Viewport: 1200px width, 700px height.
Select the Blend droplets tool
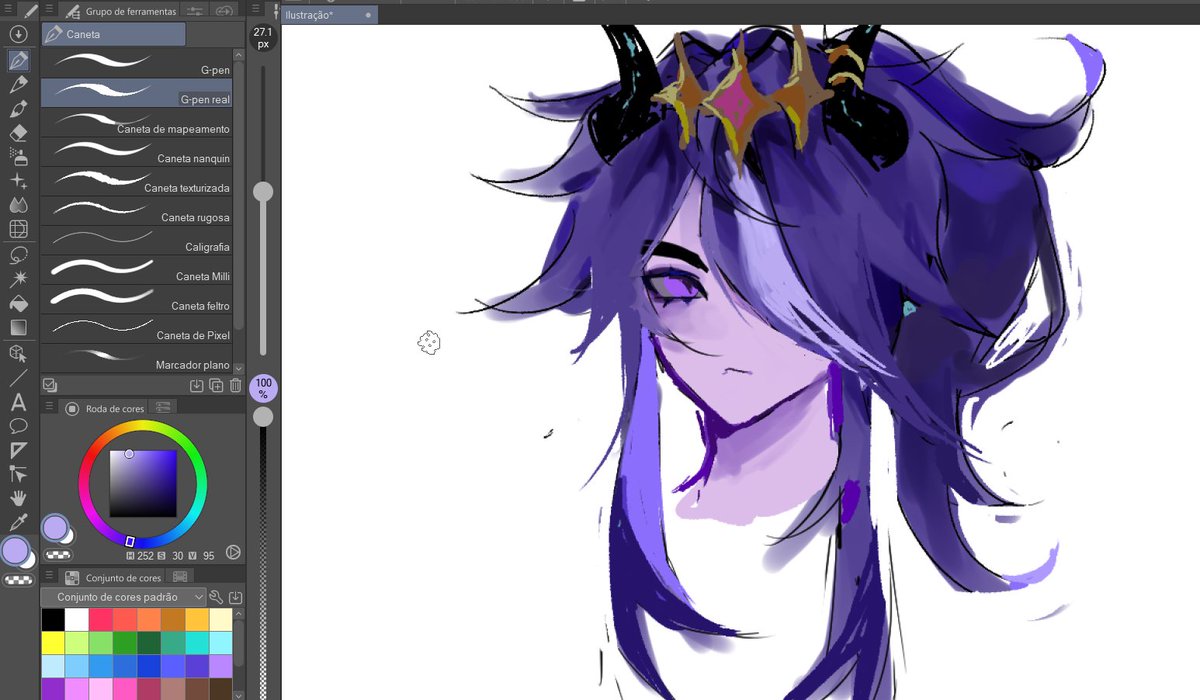click(x=18, y=205)
